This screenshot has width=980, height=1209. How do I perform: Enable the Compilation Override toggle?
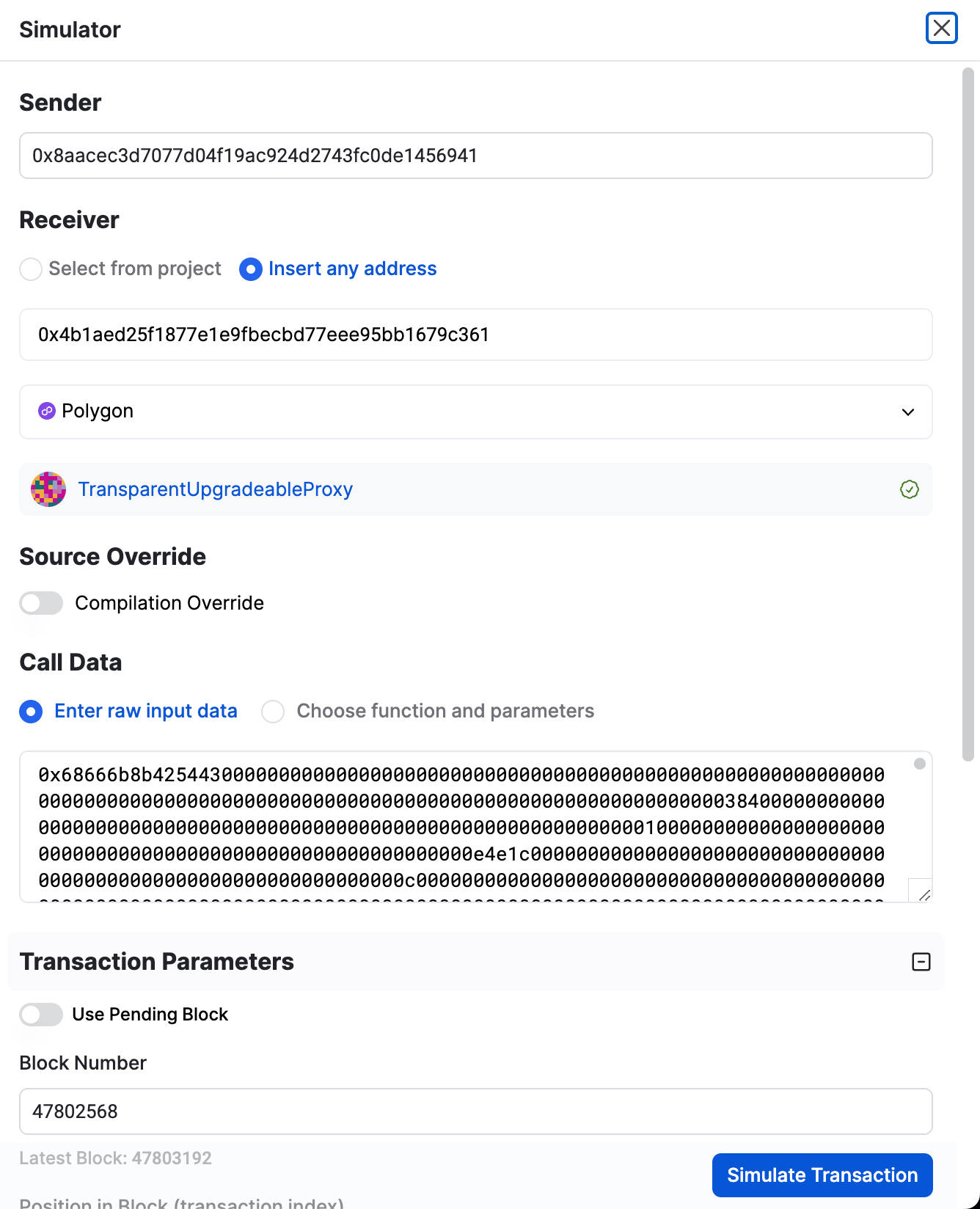tap(41, 603)
